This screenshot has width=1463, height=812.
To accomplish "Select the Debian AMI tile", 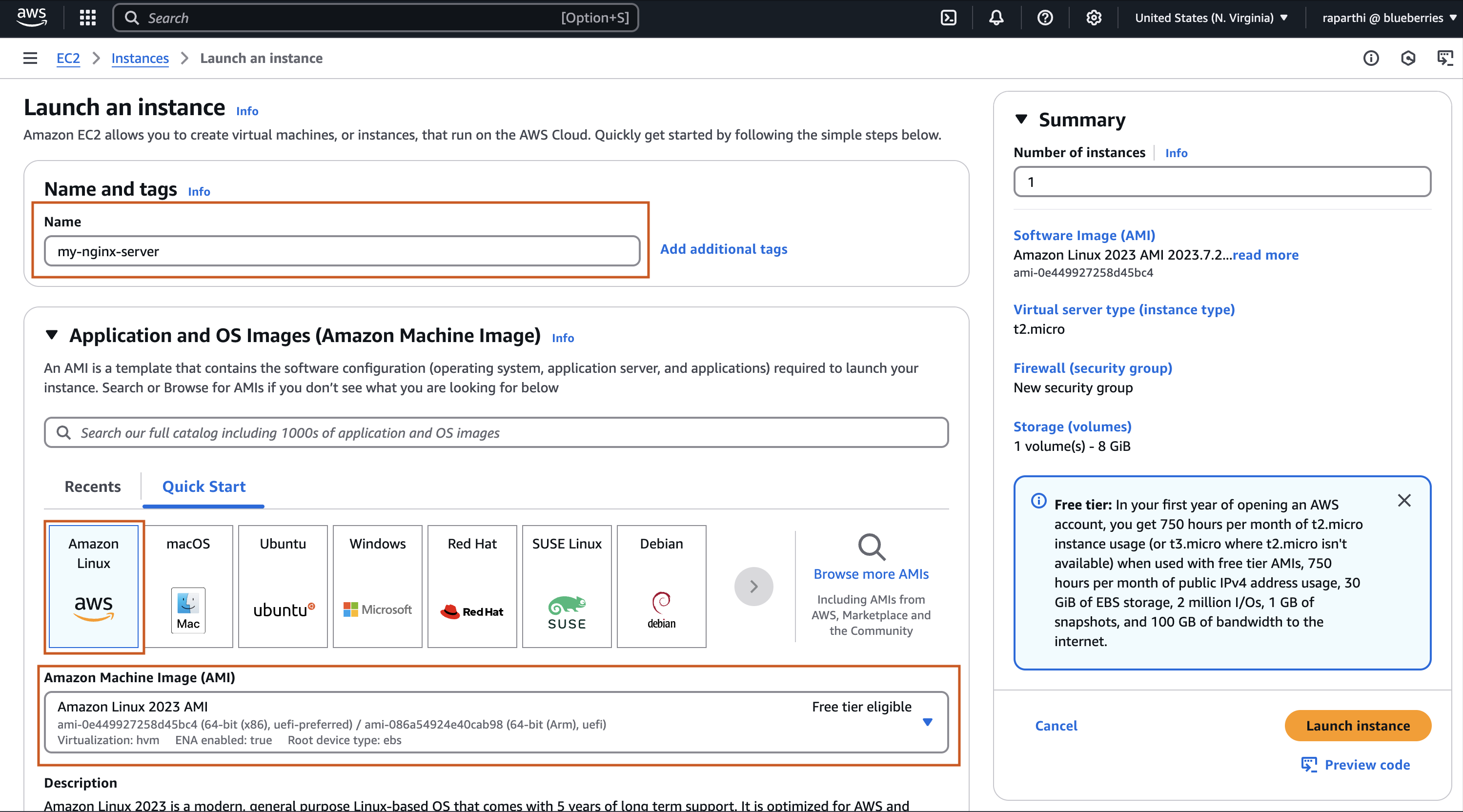I will tap(662, 586).
